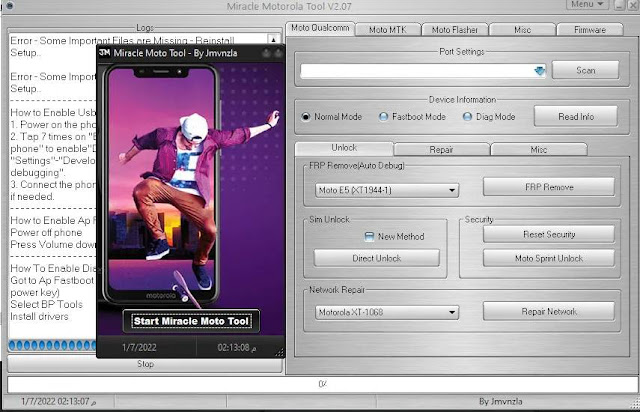
Task: Click the blue progress bar under logs
Action: (52, 345)
